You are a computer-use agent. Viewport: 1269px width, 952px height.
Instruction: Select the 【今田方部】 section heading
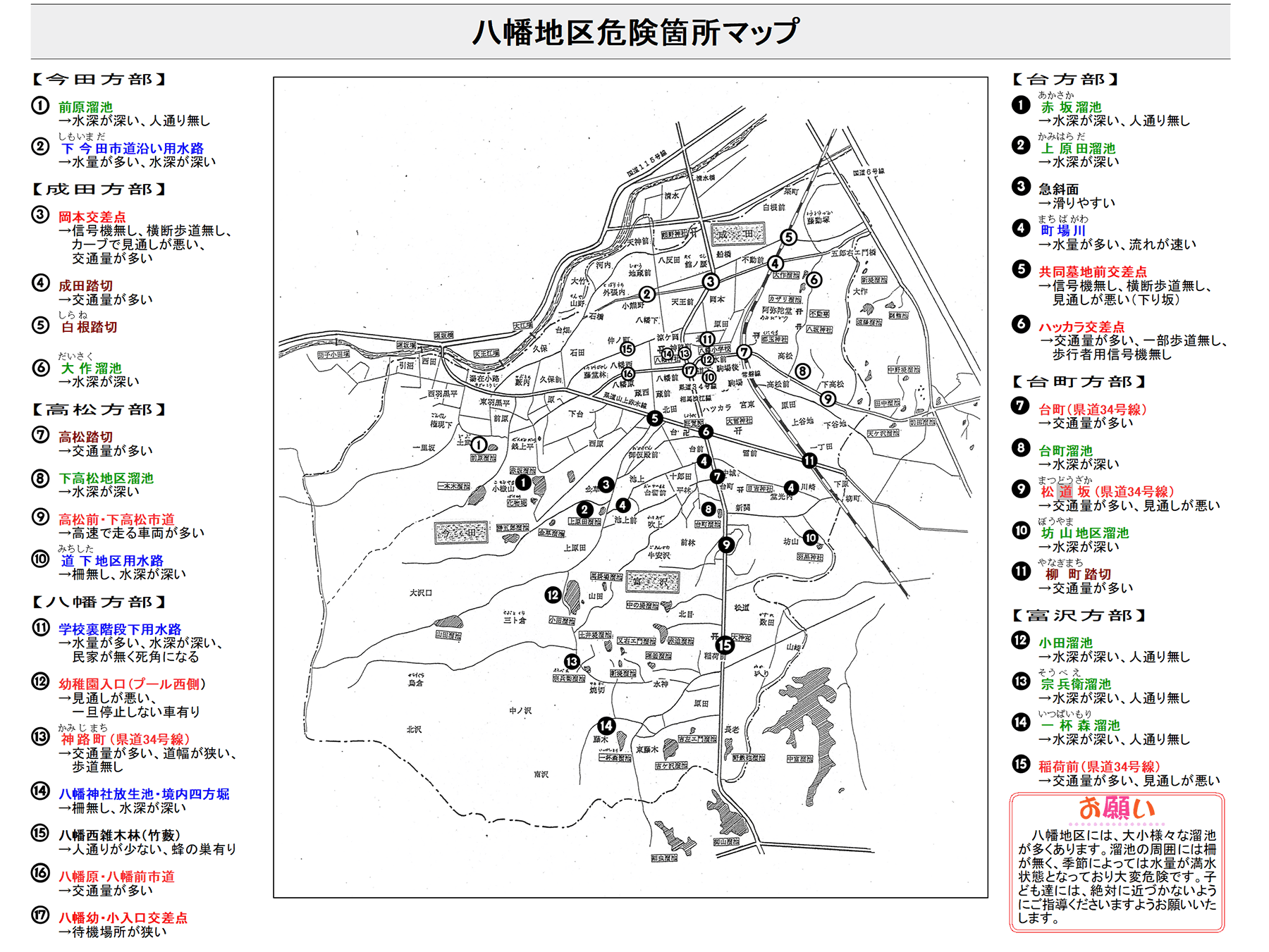99,80
